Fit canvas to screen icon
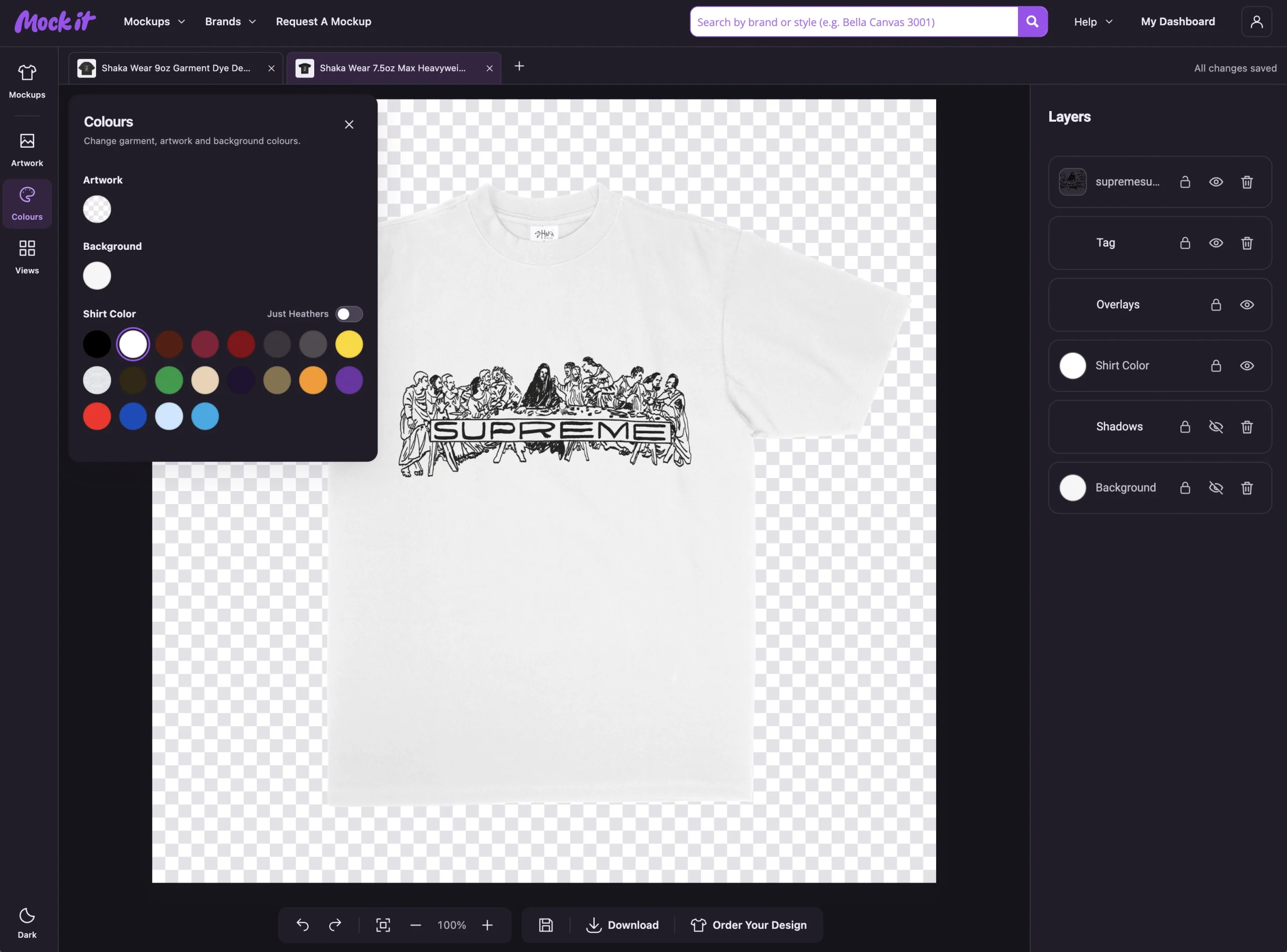 383,925
